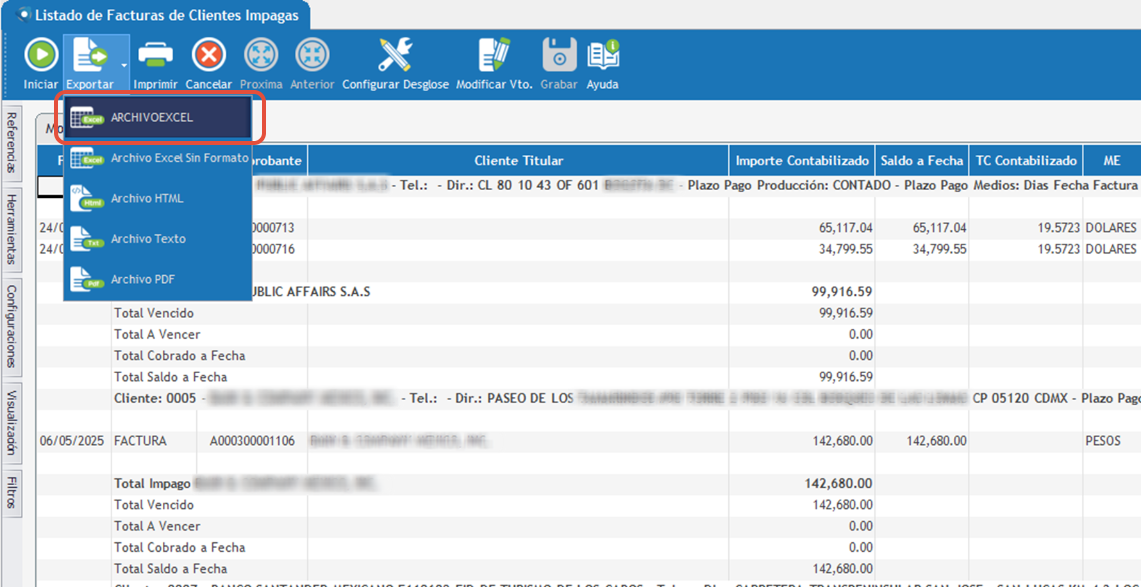Image resolution: width=1141 pixels, height=587 pixels.
Task: Select the bold total 99,916.59 cell
Action: pos(802,292)
